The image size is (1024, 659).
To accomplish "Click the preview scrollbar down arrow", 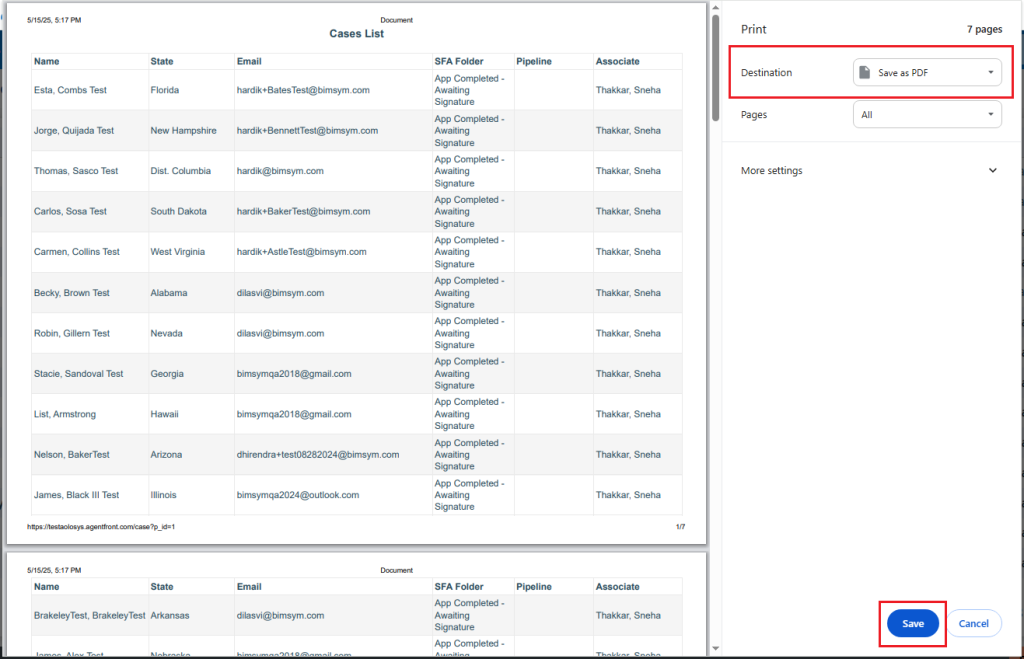I will pos(715,650).
